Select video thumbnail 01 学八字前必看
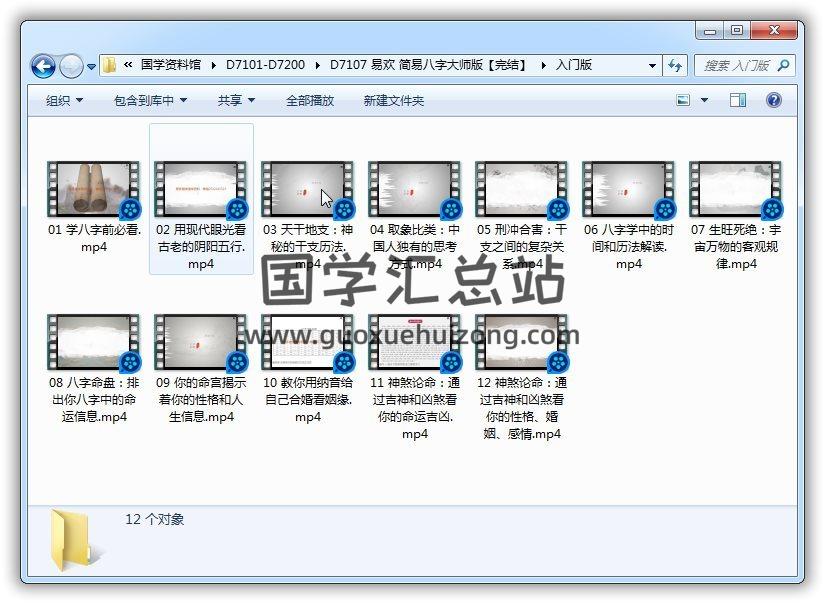The width and height of the screenshot is (825, 604). (94, 189)
